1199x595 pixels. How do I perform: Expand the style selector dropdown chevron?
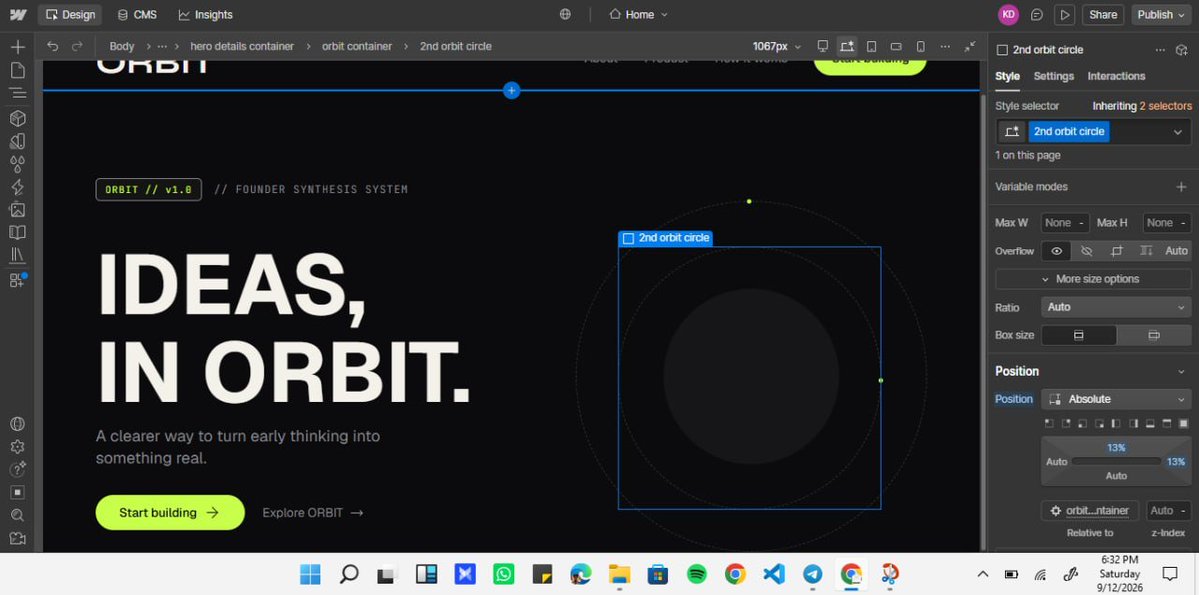[1178, 132]
